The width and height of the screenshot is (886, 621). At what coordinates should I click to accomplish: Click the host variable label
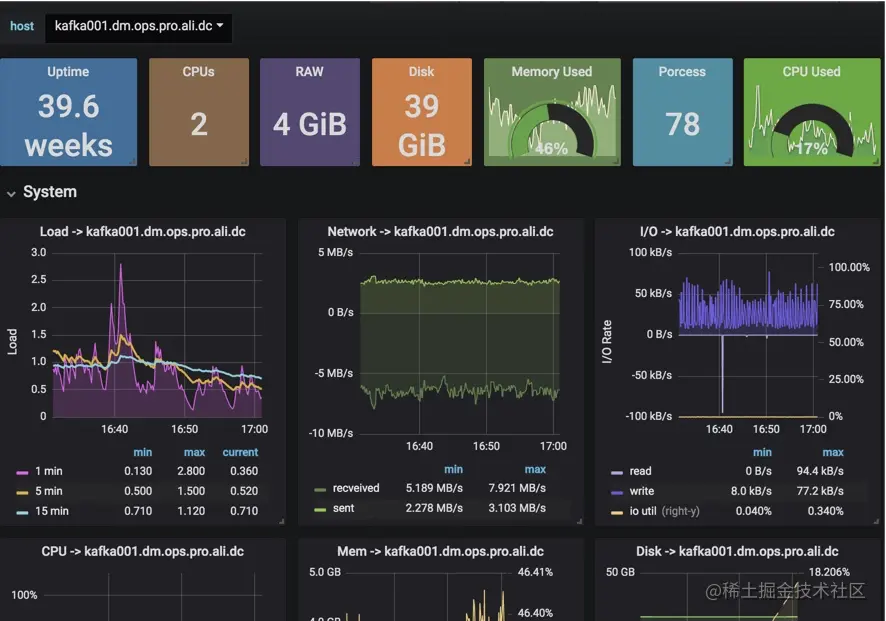[22, 27]
